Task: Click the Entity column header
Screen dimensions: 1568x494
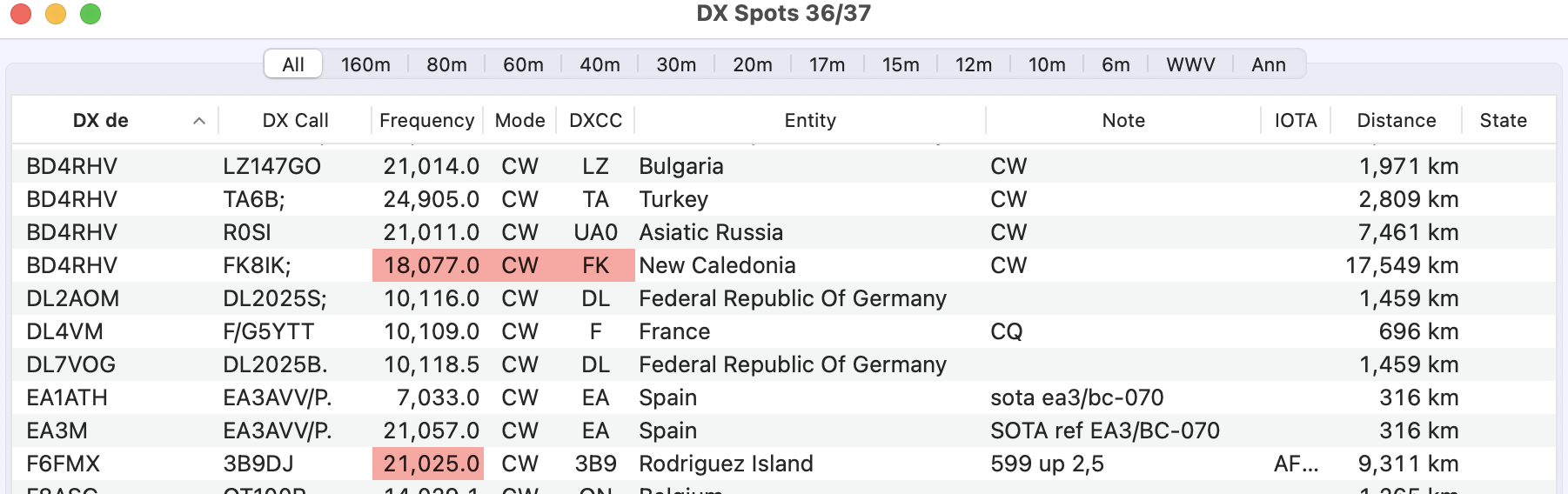Action: point(810,121)
